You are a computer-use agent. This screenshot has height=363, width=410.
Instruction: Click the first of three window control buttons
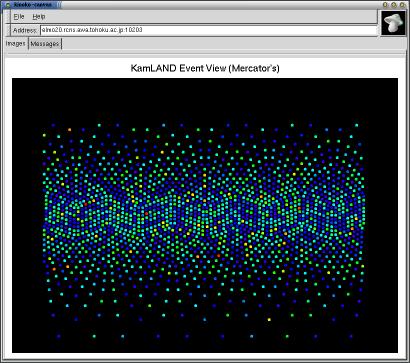pyautogui.click(x=386, y=5)
